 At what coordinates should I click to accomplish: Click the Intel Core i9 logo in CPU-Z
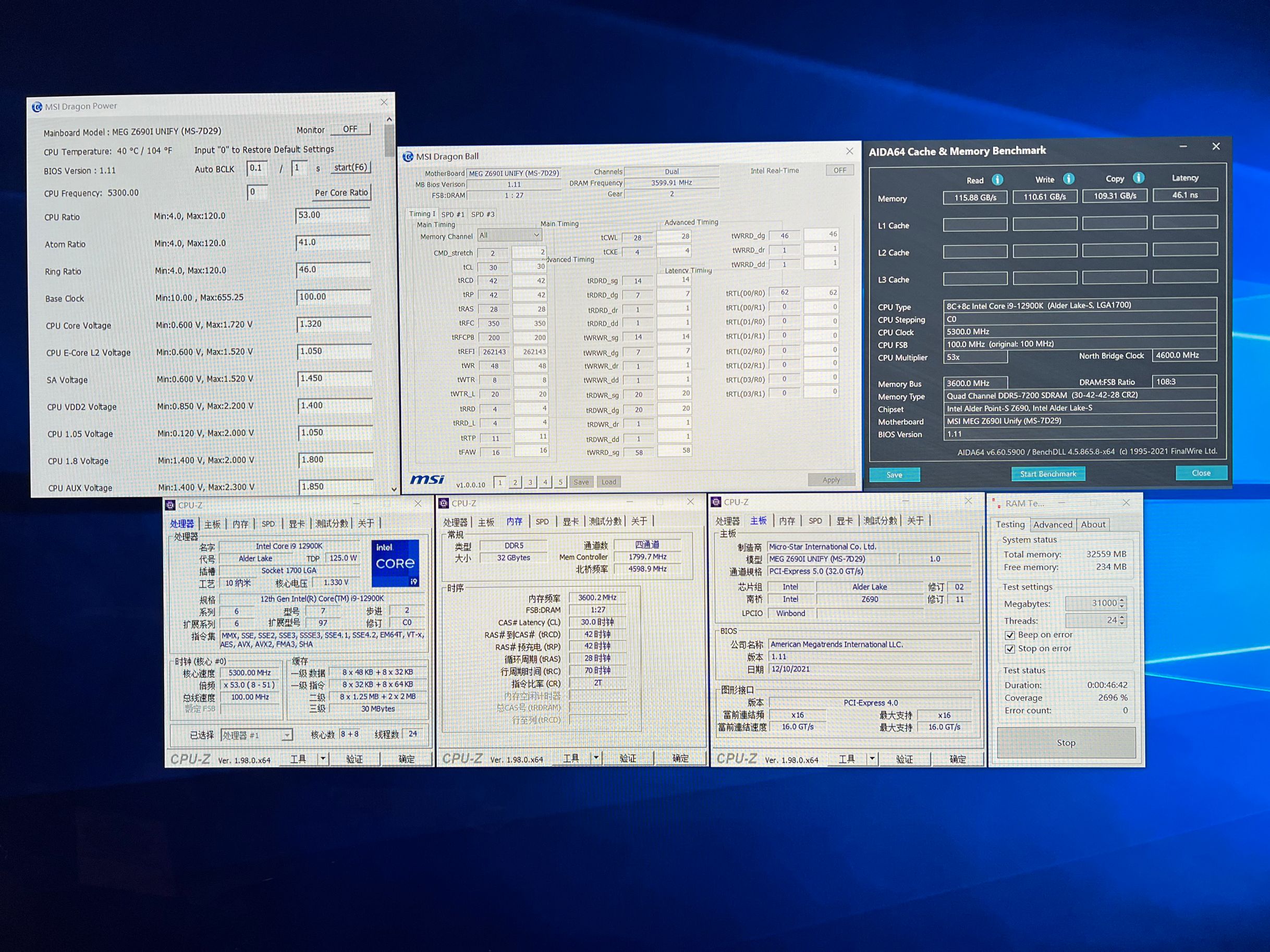(x=395, y=563)
